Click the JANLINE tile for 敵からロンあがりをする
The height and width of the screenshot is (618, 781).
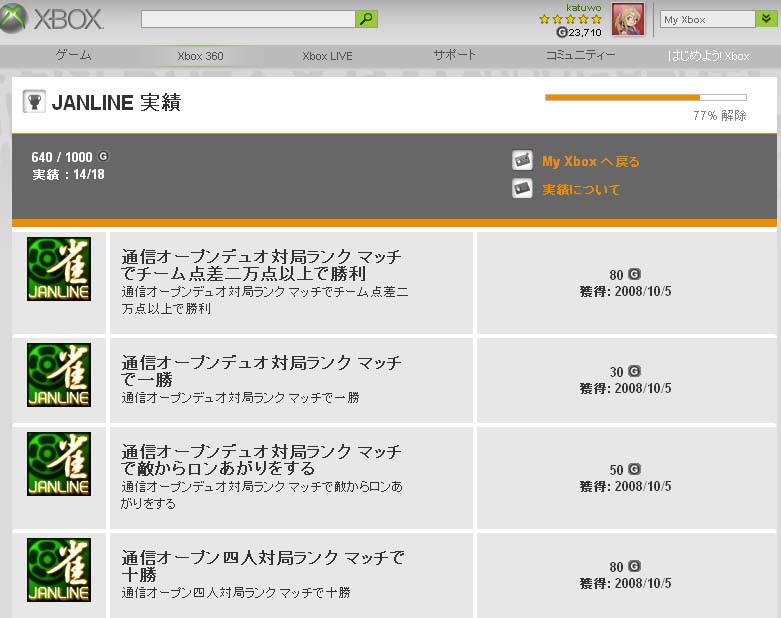59,464
